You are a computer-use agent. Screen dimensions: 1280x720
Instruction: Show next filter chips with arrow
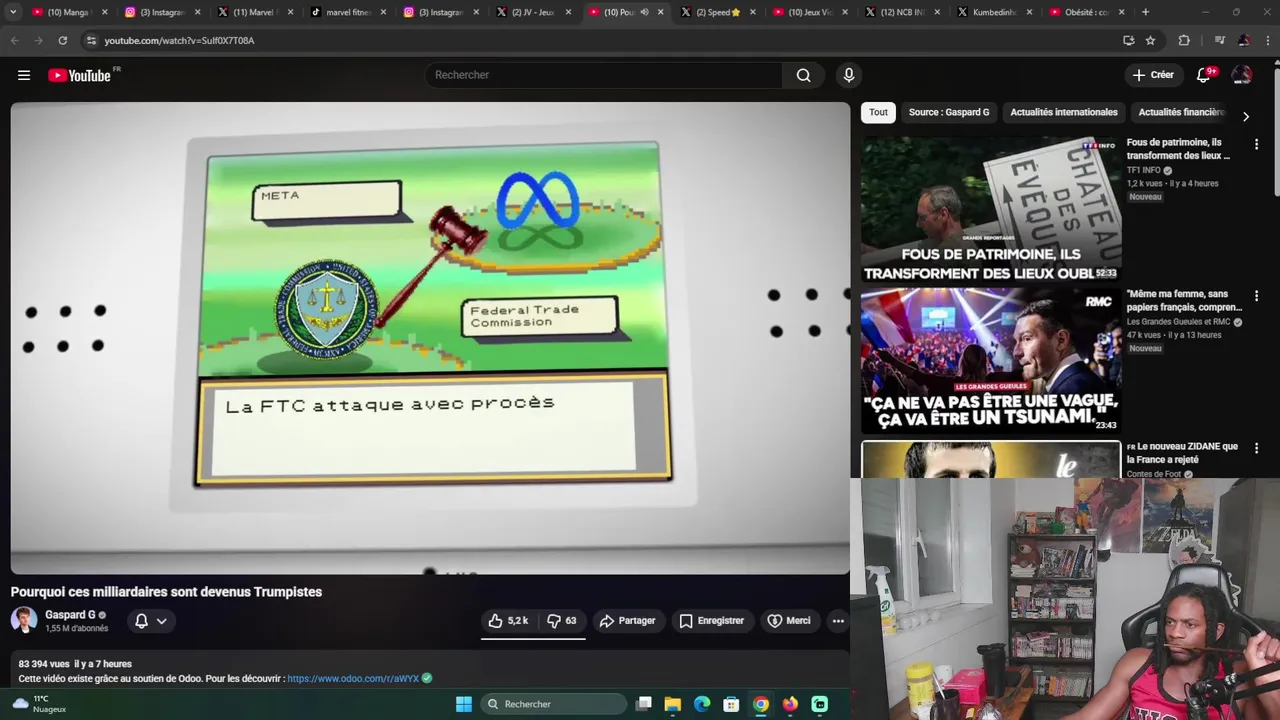click(x=1245, y=116)
